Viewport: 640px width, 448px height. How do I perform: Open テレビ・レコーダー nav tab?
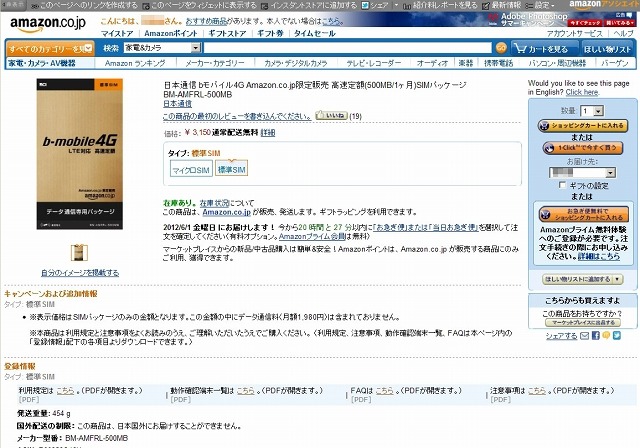[373, 63]
